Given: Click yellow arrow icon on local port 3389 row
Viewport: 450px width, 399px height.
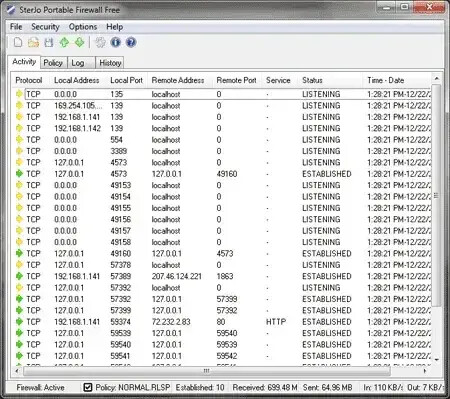Looking at the screenshot, I should [19, 151].
